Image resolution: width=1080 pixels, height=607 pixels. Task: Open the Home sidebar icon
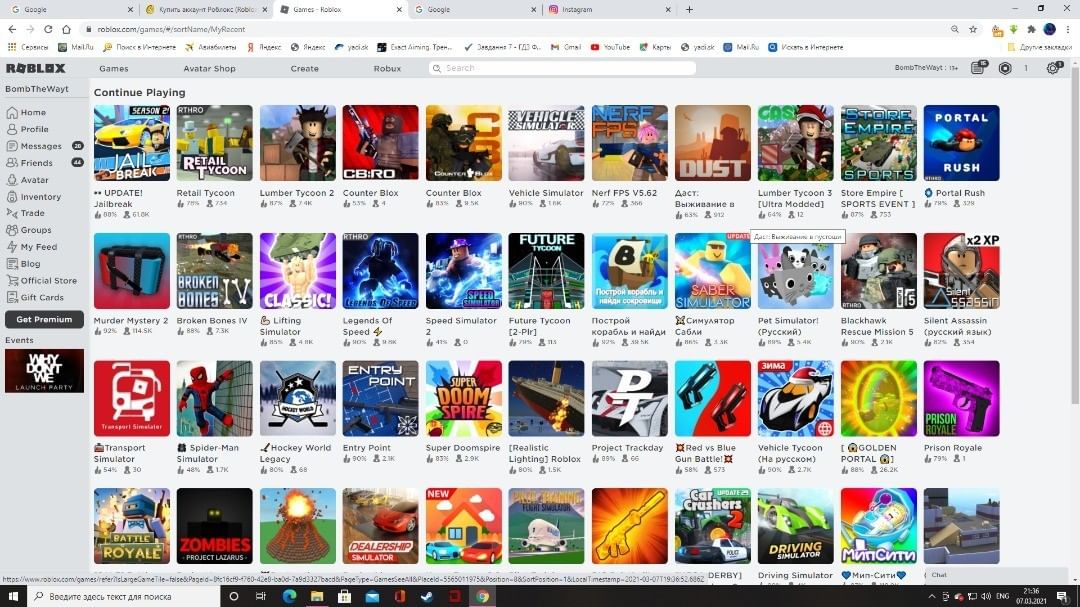(12, 112)
